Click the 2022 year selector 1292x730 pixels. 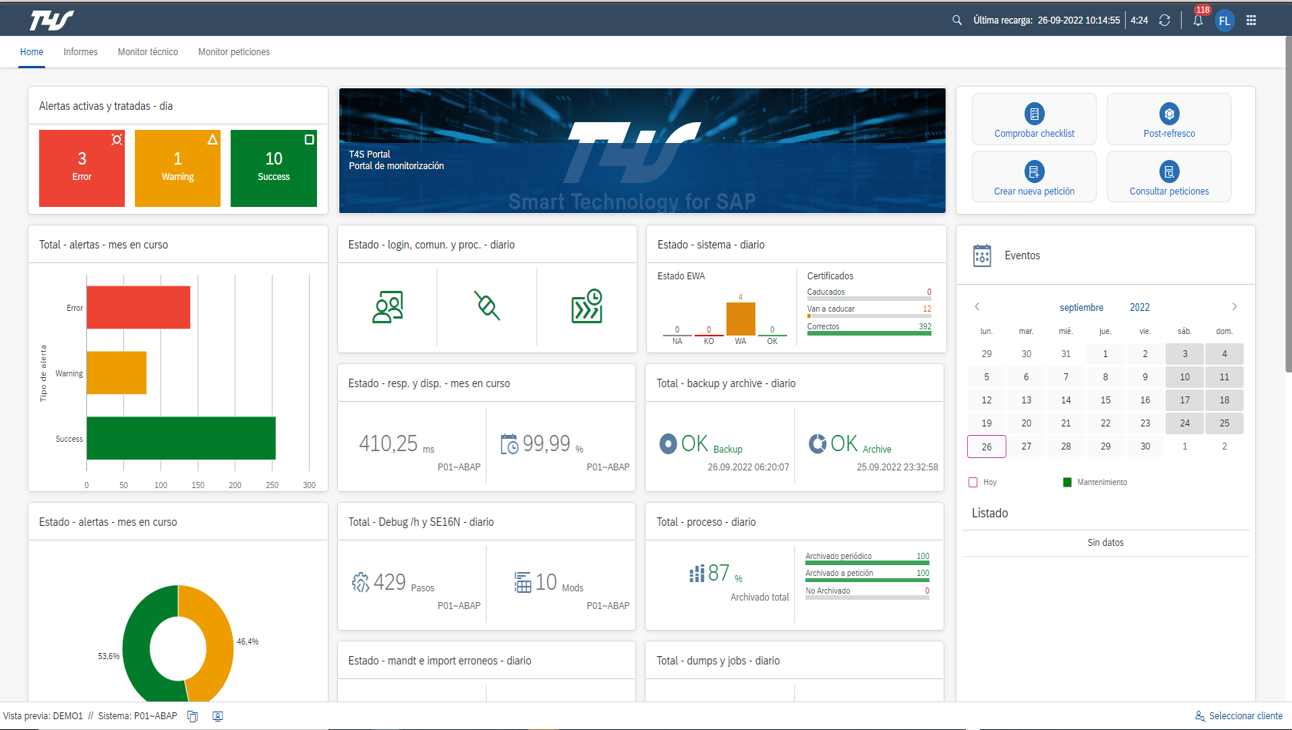point(1139,308)
